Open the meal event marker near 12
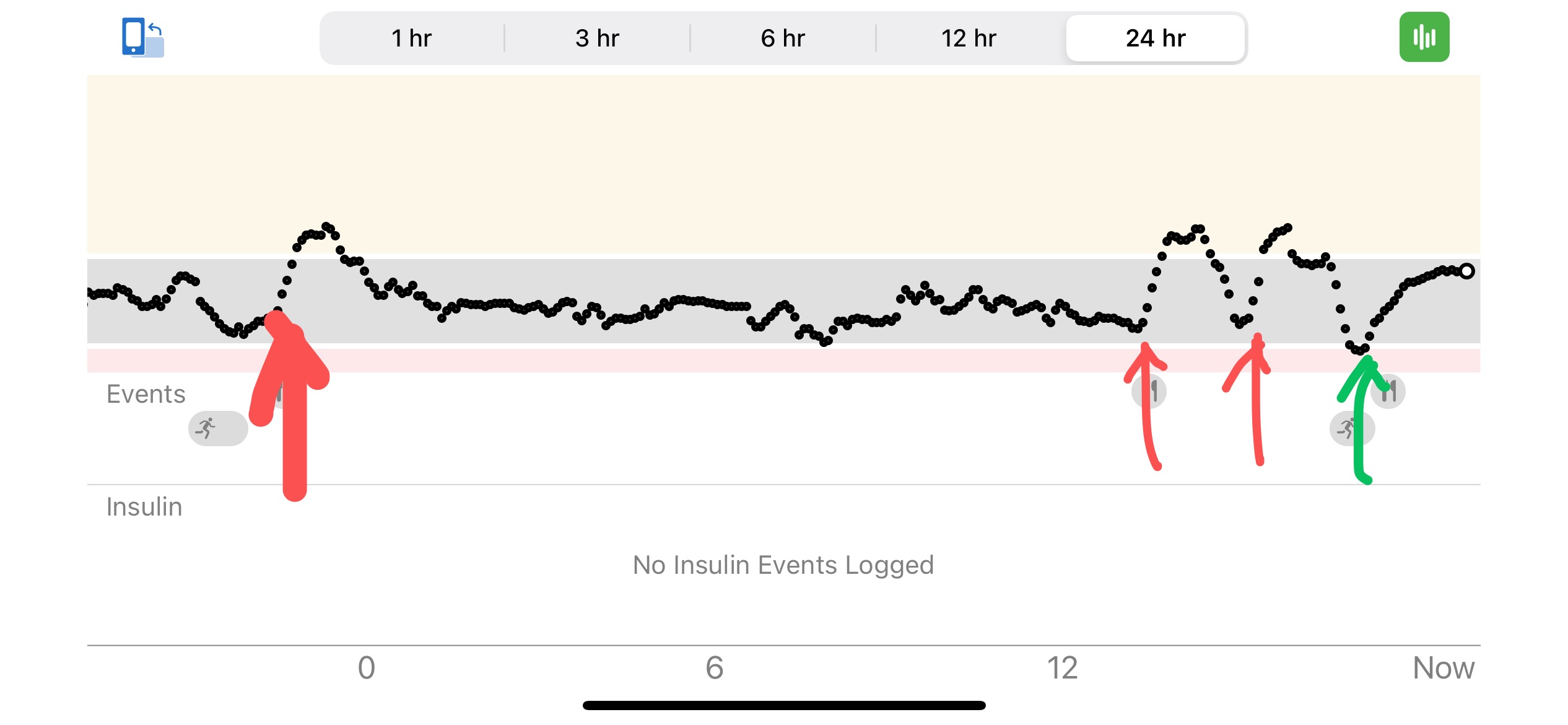This screenshot has width=1568, height=725. (1149, 392)
